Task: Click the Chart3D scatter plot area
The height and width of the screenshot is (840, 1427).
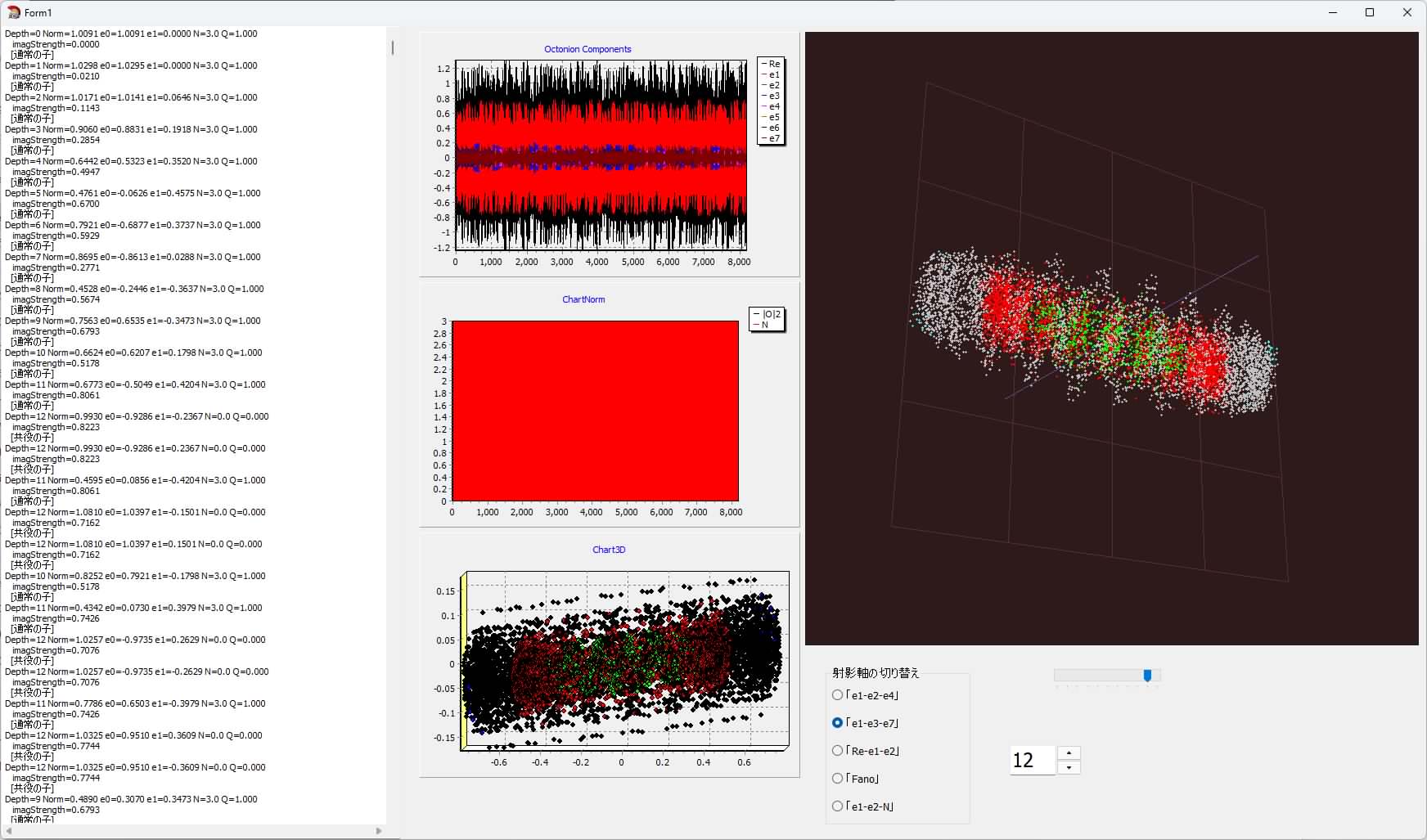Action: pos(625,660)
